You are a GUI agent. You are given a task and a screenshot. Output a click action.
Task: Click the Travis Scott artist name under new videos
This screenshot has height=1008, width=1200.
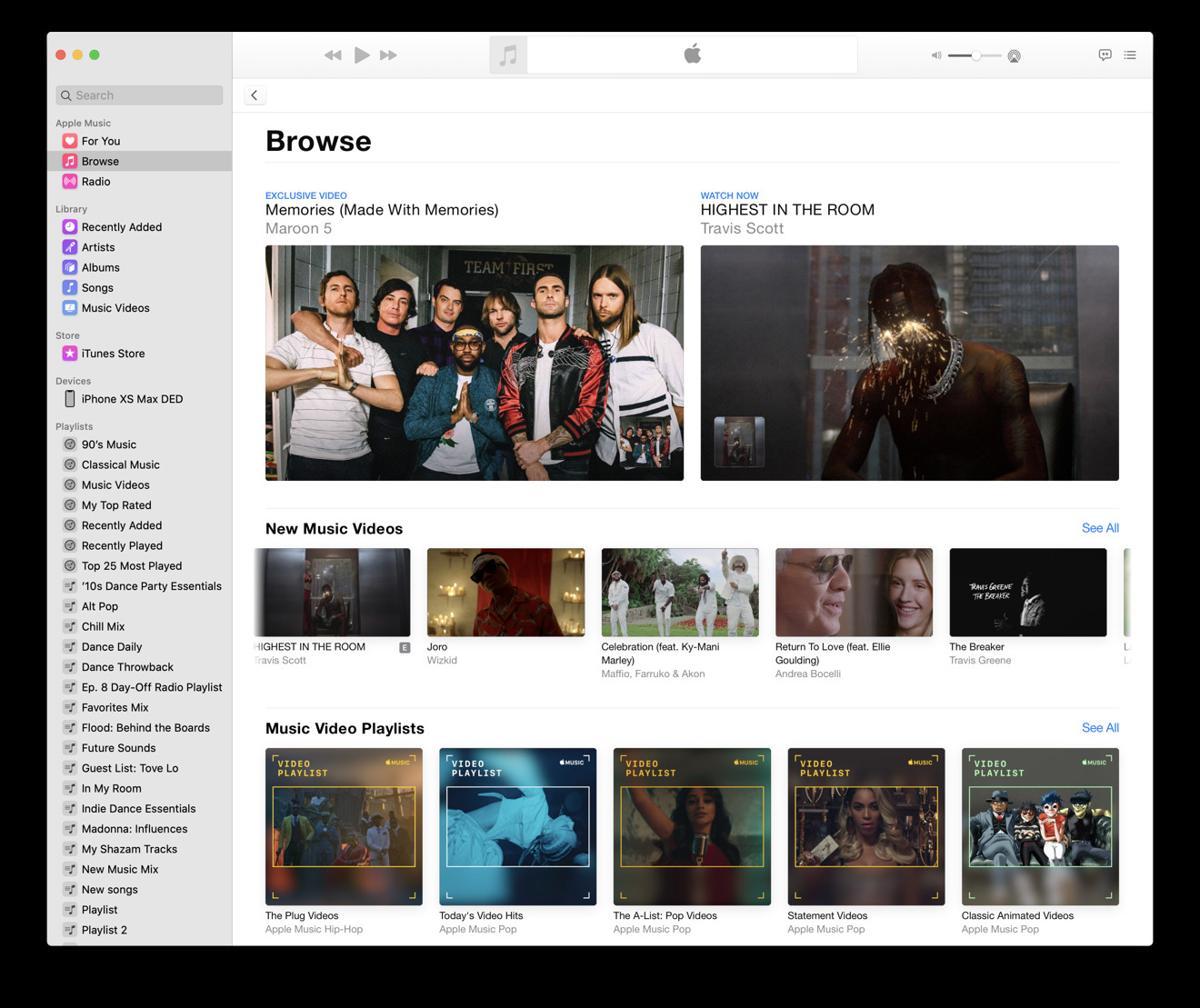pos(281,661)
